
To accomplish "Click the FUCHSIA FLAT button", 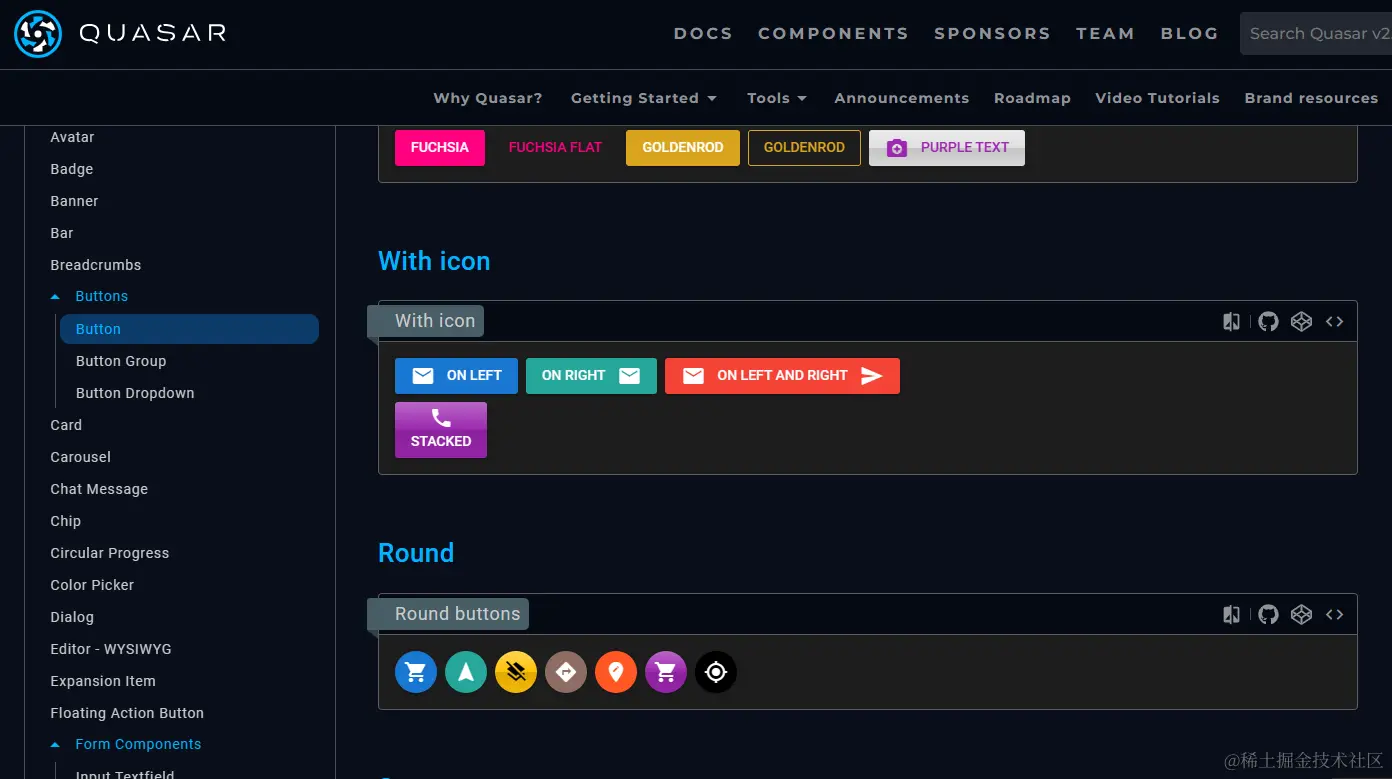I will click(x=555, y=147).
